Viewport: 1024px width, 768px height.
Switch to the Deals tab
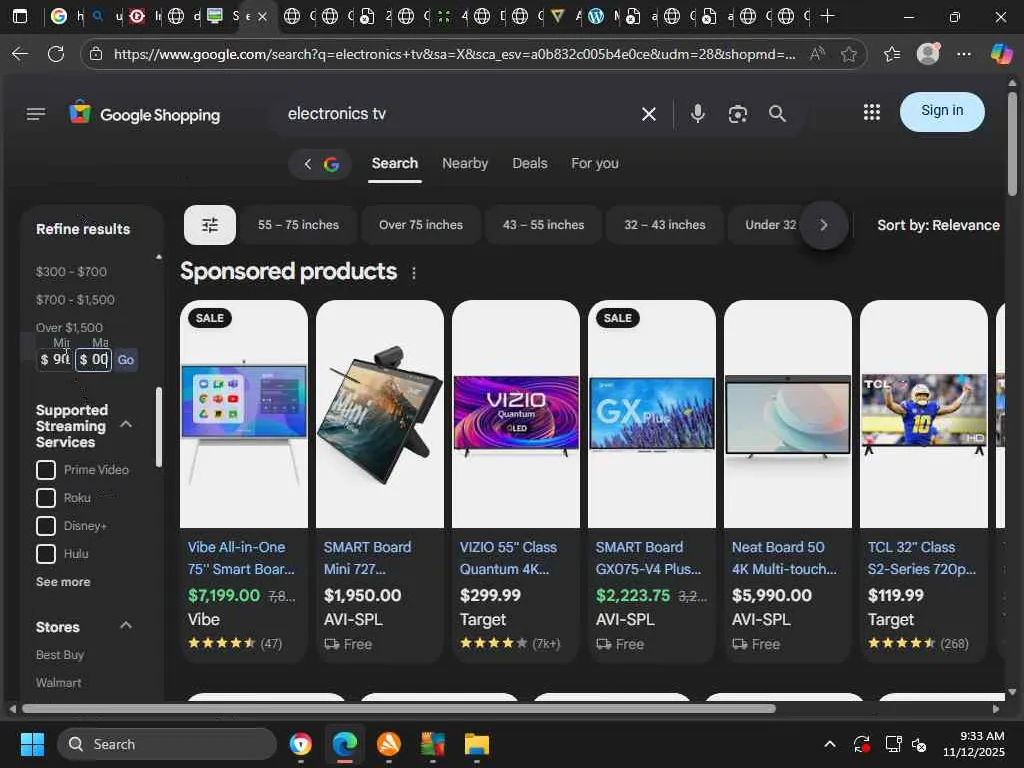[530, 163]
